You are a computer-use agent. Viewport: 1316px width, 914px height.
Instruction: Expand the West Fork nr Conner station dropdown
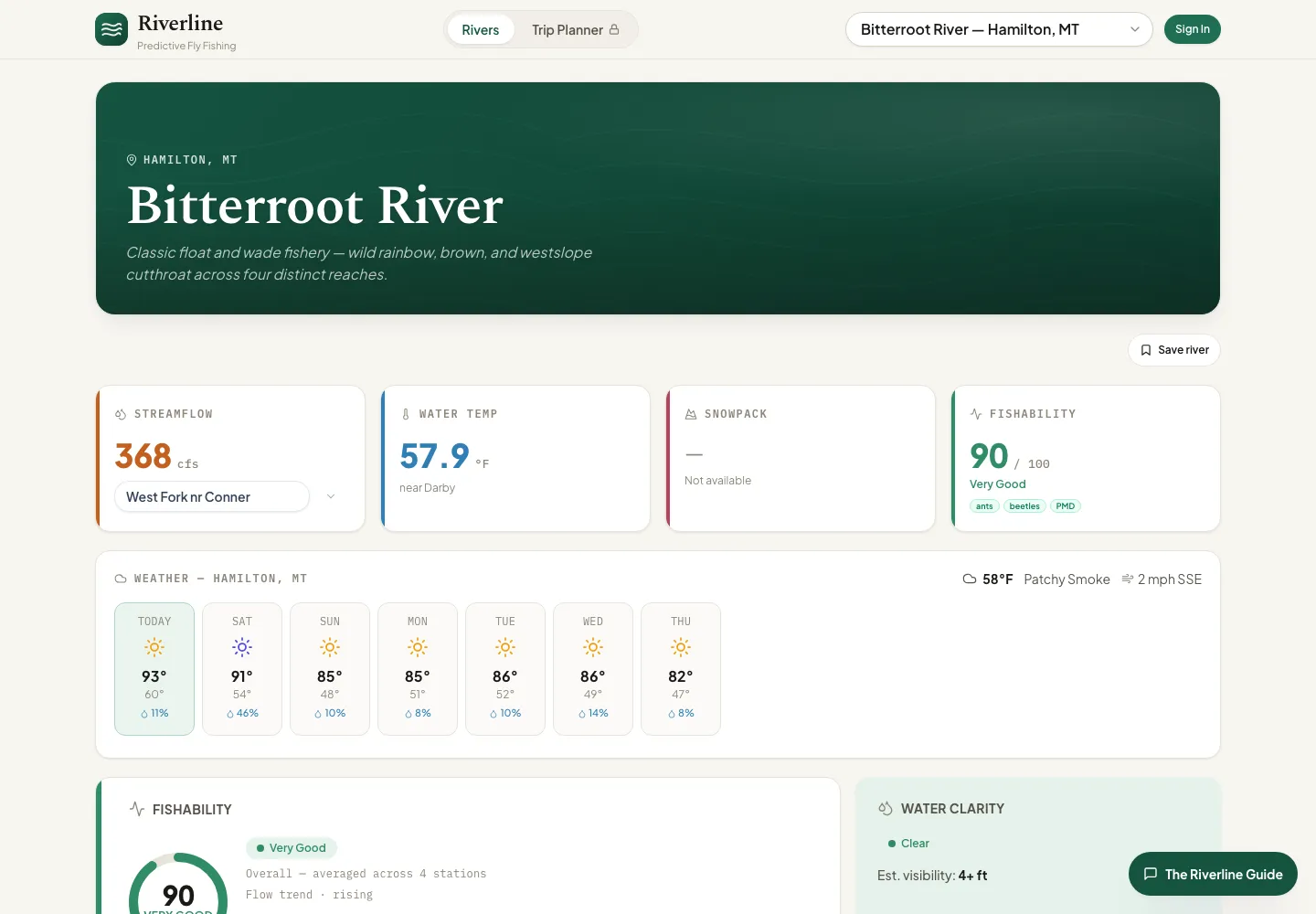click(x=227, y=496)
